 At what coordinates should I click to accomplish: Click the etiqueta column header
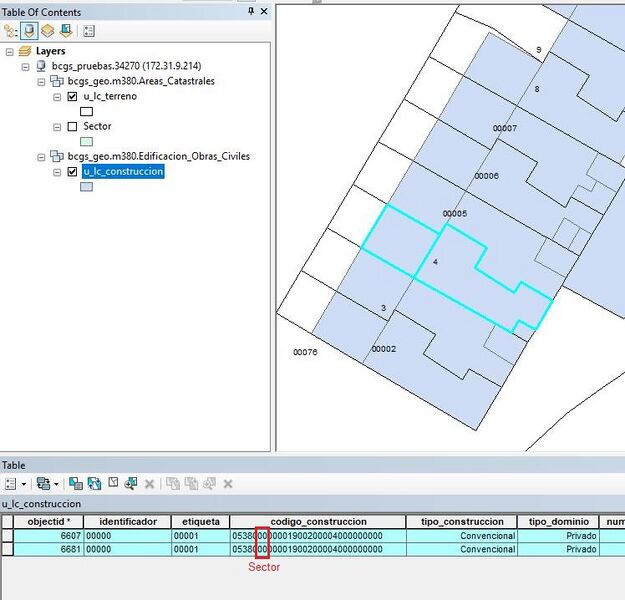(x=200, y=521)
